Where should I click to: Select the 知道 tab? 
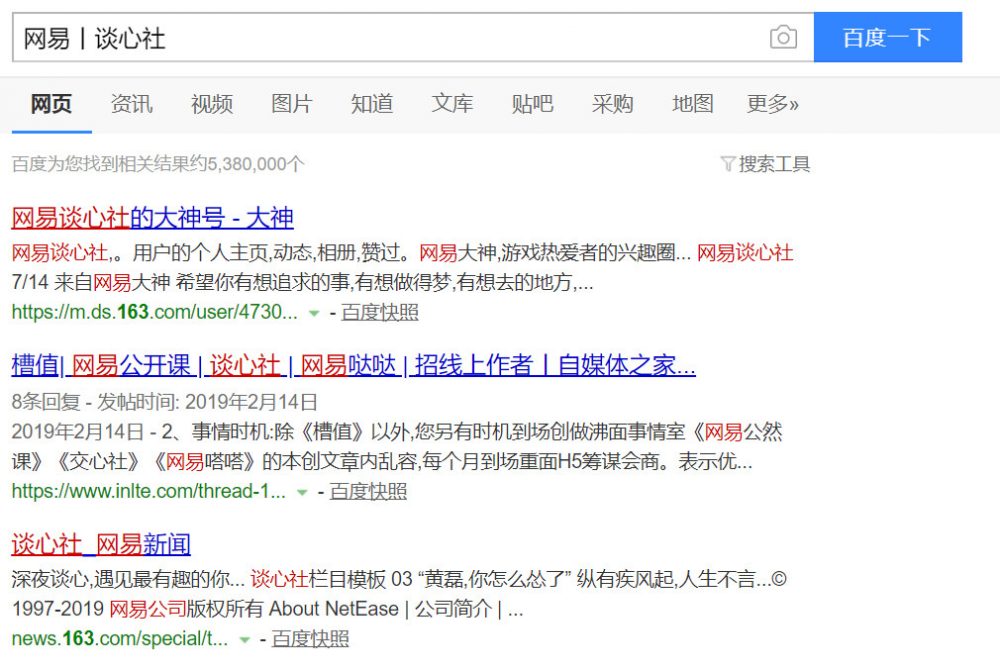tap(371, 104)
